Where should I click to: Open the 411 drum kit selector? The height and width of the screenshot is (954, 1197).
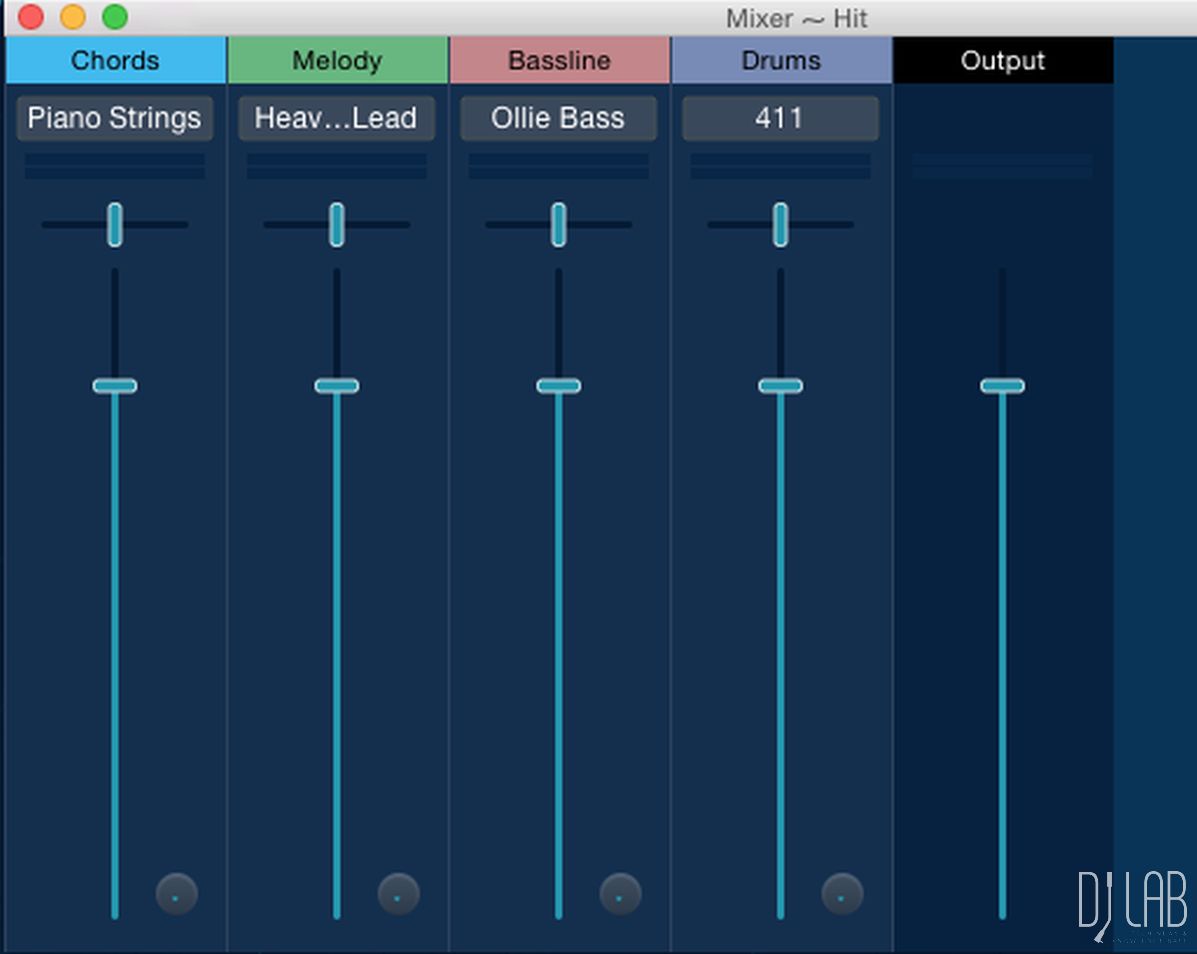tap(780, 118)
